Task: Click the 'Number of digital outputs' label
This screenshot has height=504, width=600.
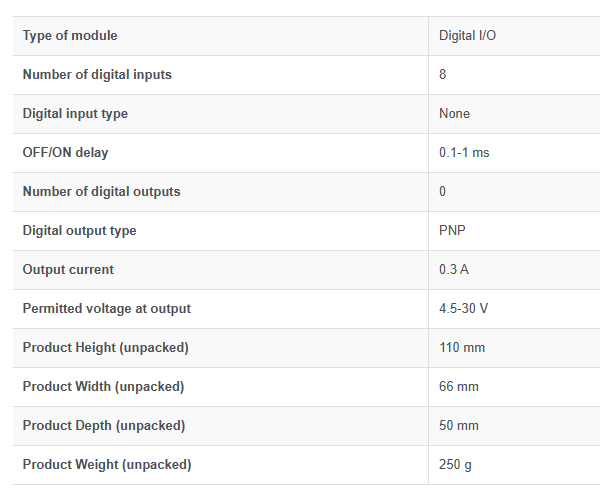Action: pyautogui.click(x=101, y=191)
